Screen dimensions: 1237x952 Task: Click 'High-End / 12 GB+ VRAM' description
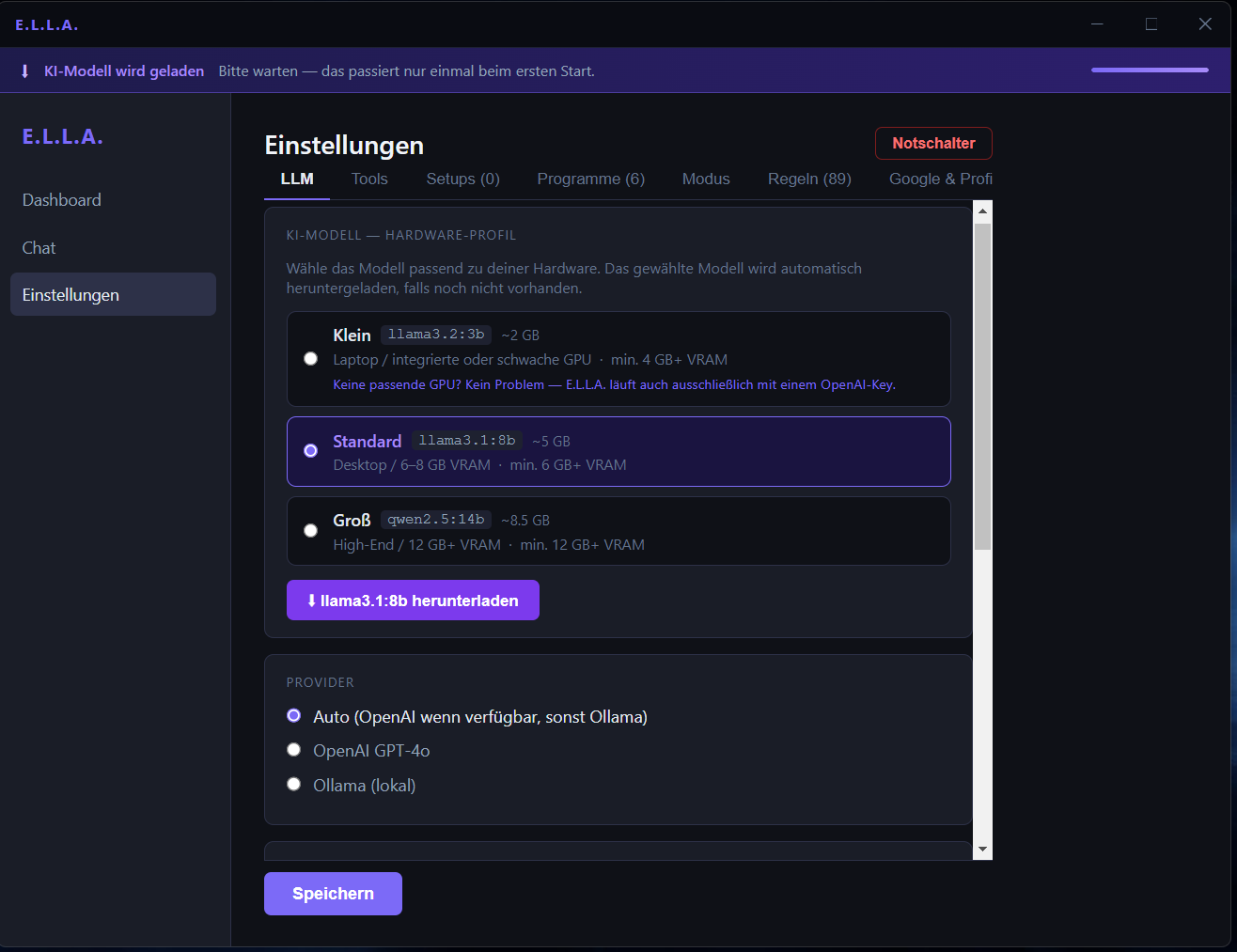[417, 545]
